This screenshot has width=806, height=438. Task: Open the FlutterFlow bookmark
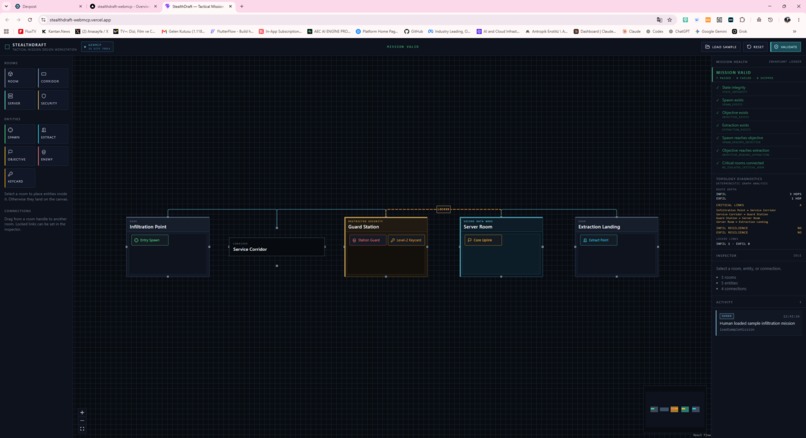[232, 31]
